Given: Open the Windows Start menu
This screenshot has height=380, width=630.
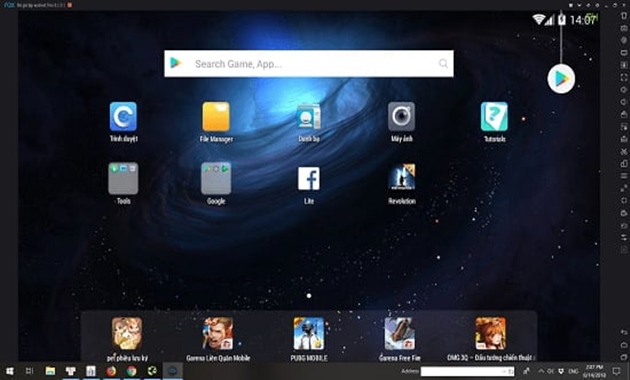Looking at the screenshot, I should (x=9, y=371).
